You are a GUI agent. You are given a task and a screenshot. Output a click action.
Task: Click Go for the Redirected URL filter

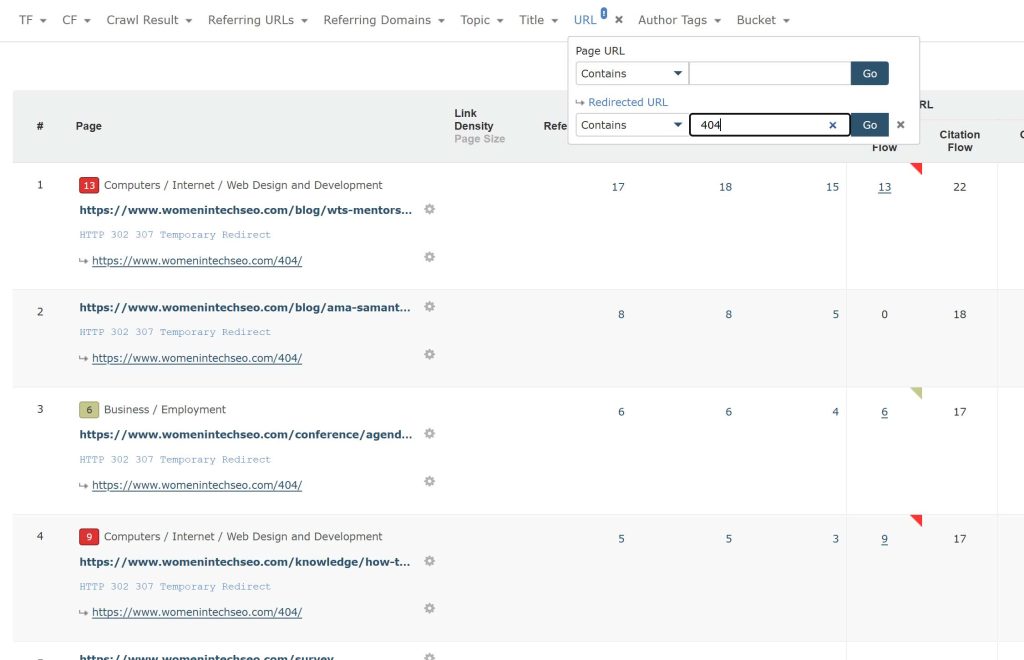coord(869,125)
